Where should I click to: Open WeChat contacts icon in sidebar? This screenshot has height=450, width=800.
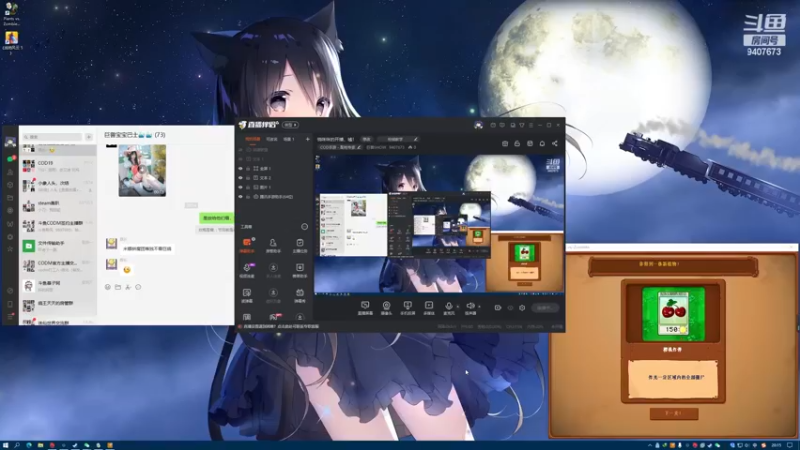(10, 172)
